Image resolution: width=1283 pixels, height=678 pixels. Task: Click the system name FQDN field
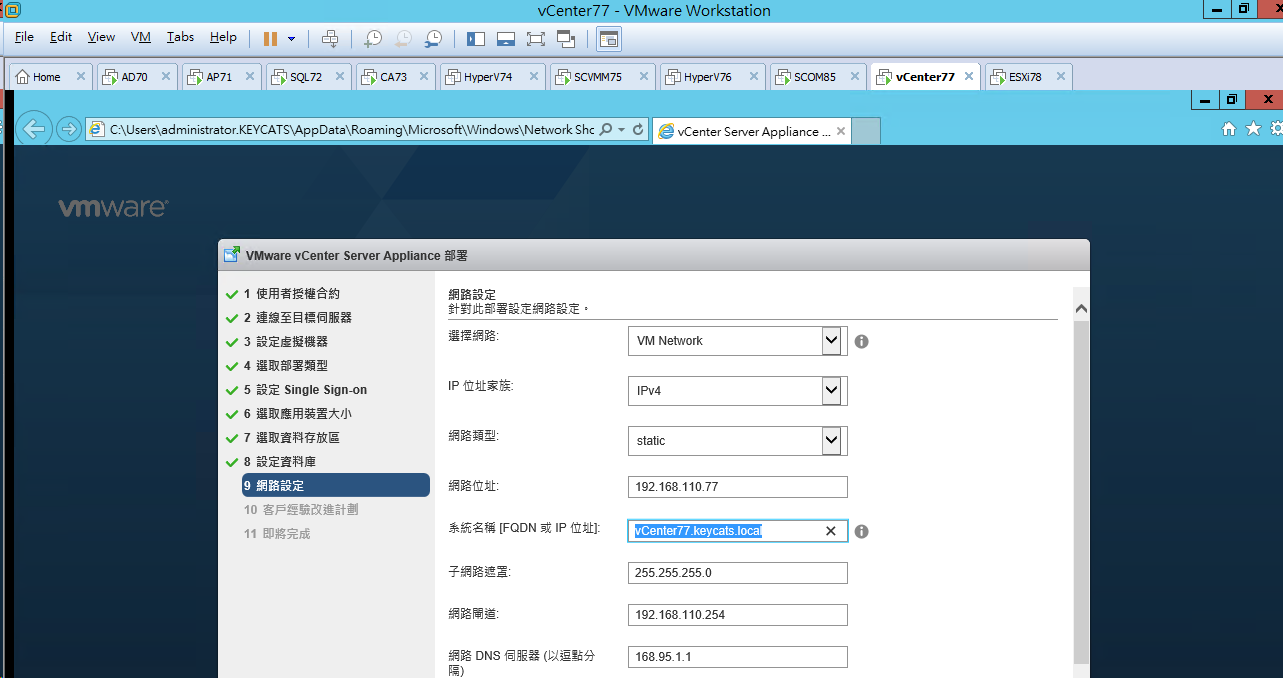click(x=738, y=531)
